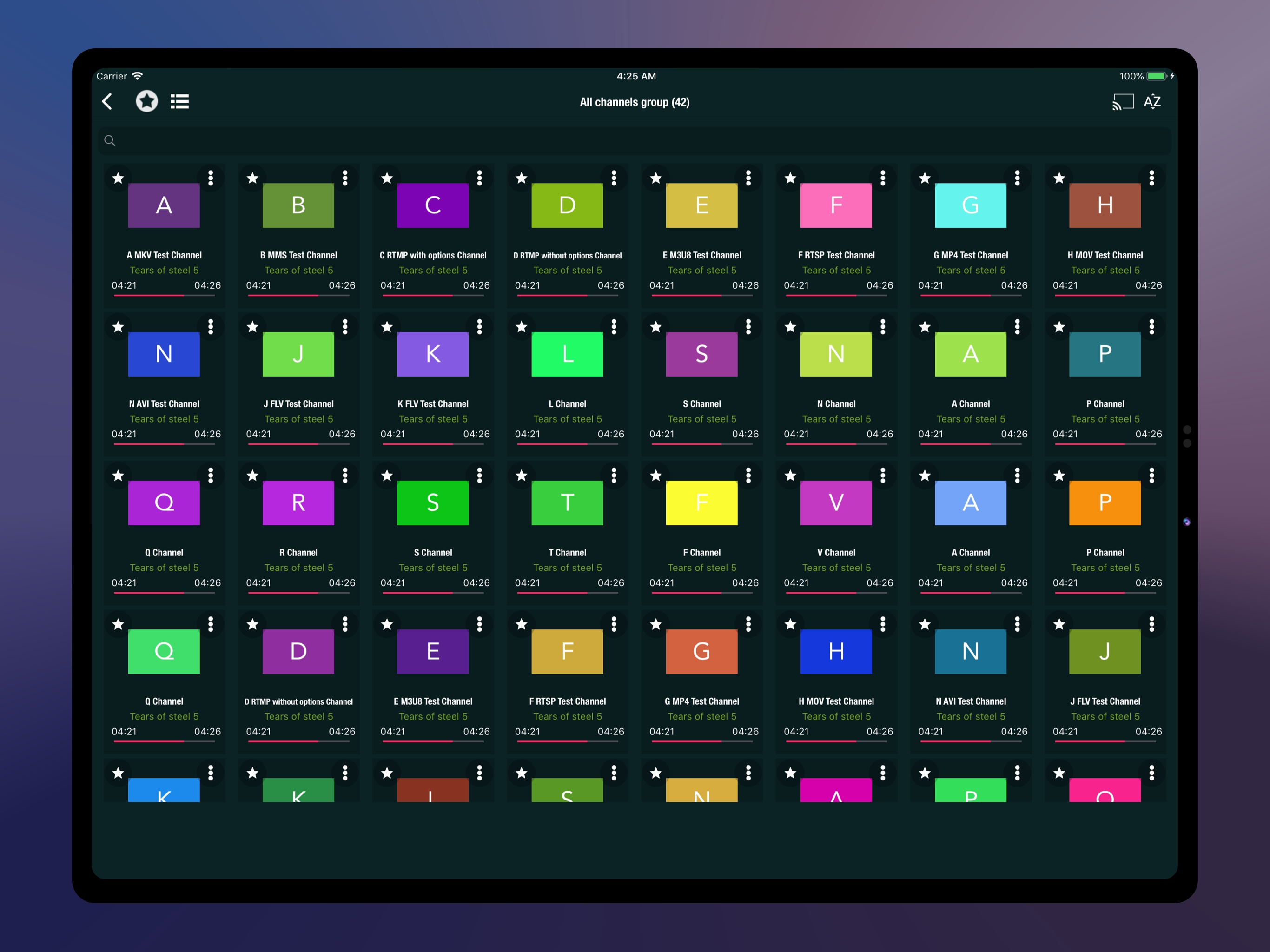Open the C RTMP with options Channel
The image size is (1270, 952).
tap(432, 205)
